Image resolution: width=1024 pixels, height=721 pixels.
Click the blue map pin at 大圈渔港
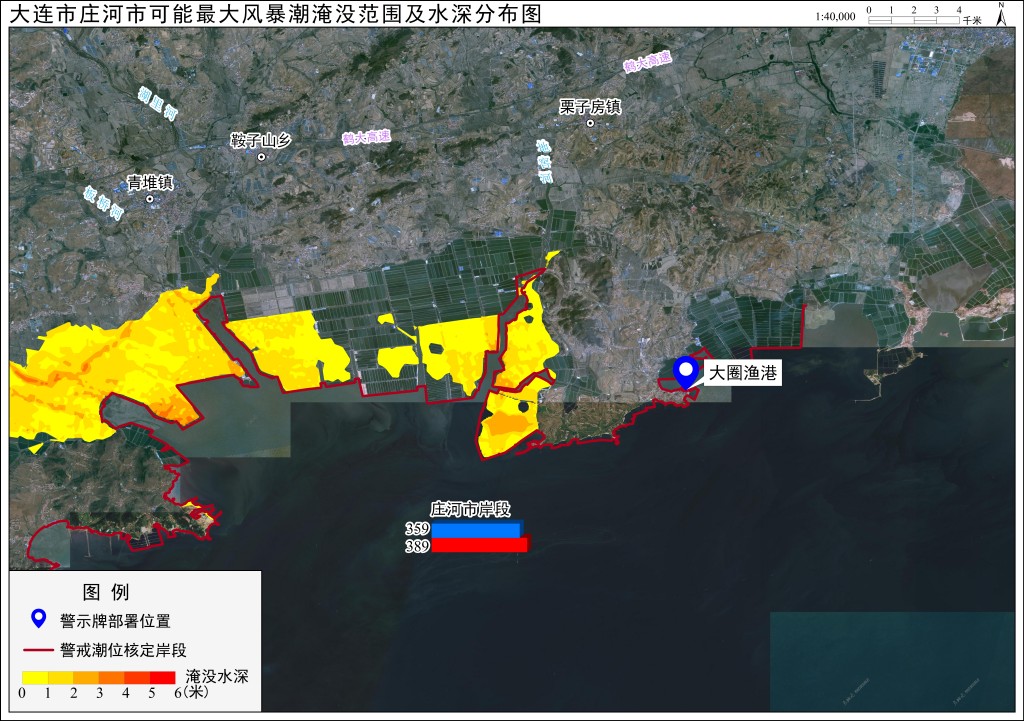pyautogui.click(x=686, y=373)
